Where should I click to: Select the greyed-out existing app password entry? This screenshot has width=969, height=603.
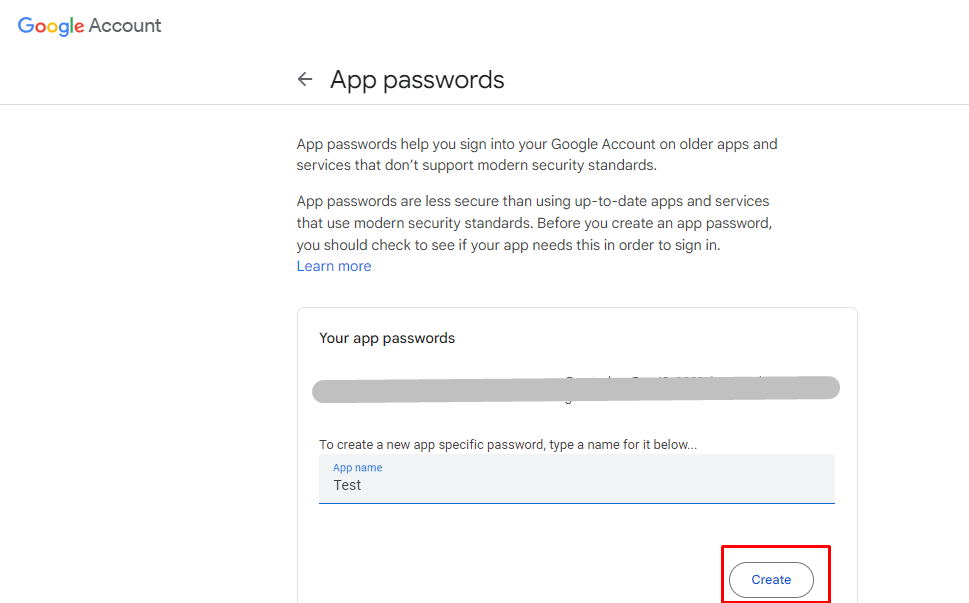[x=575, y=390]
